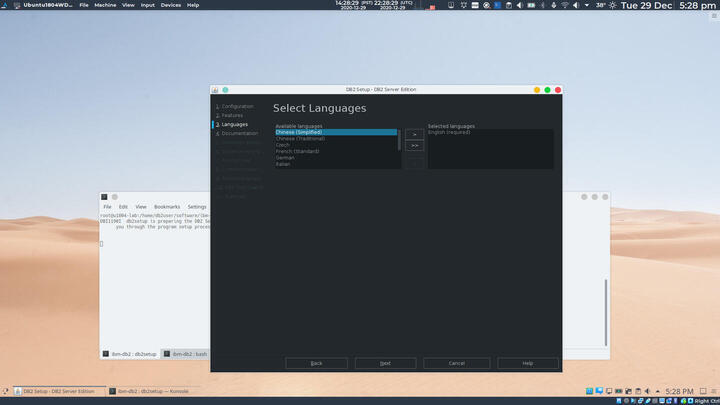Click the battery icon in the host menu bar
The height and width of the screenshot is (405, 720).
pyautogui.click(x=531, y=5)
